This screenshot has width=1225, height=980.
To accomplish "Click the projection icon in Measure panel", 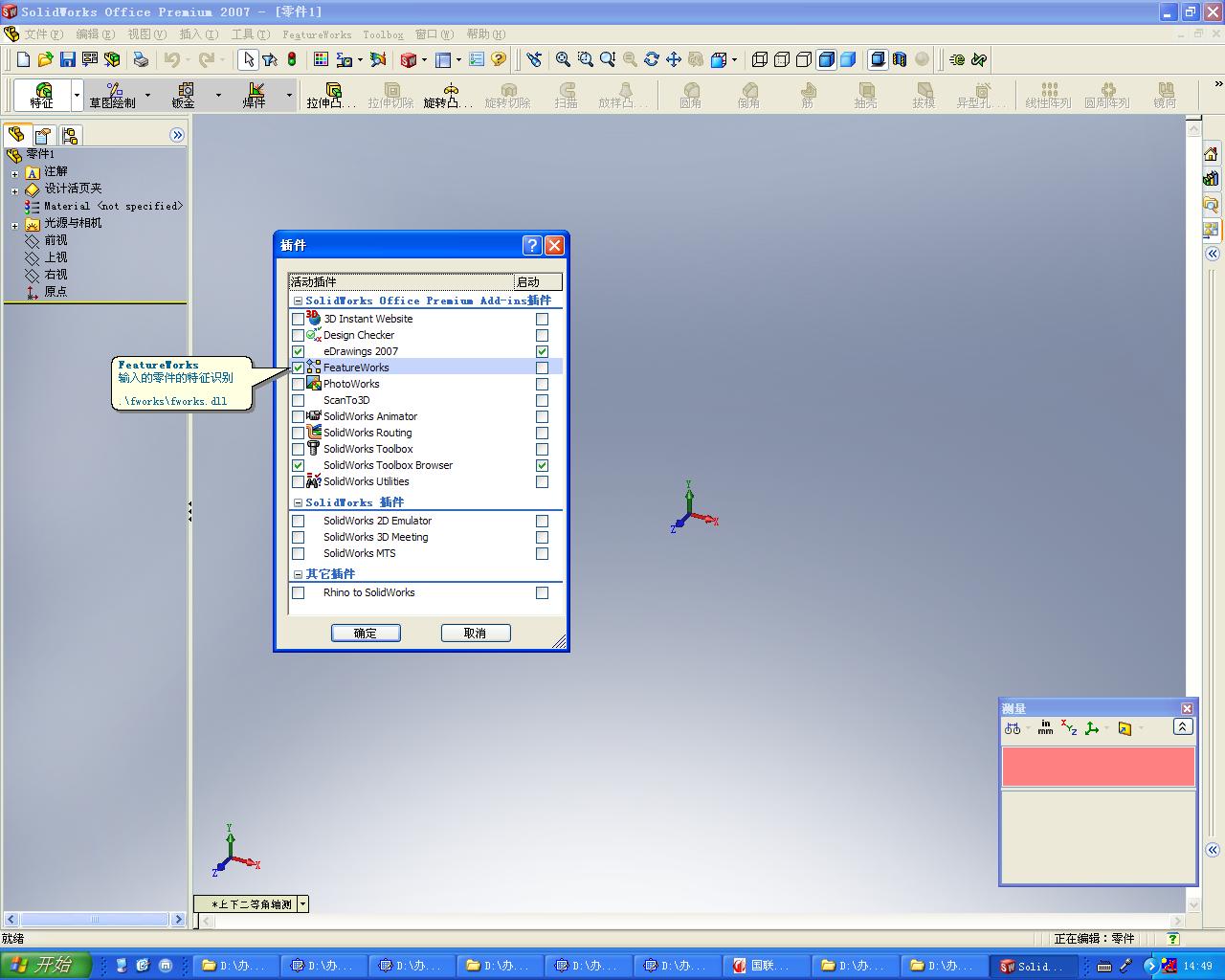I will [x=1125, y=728].
